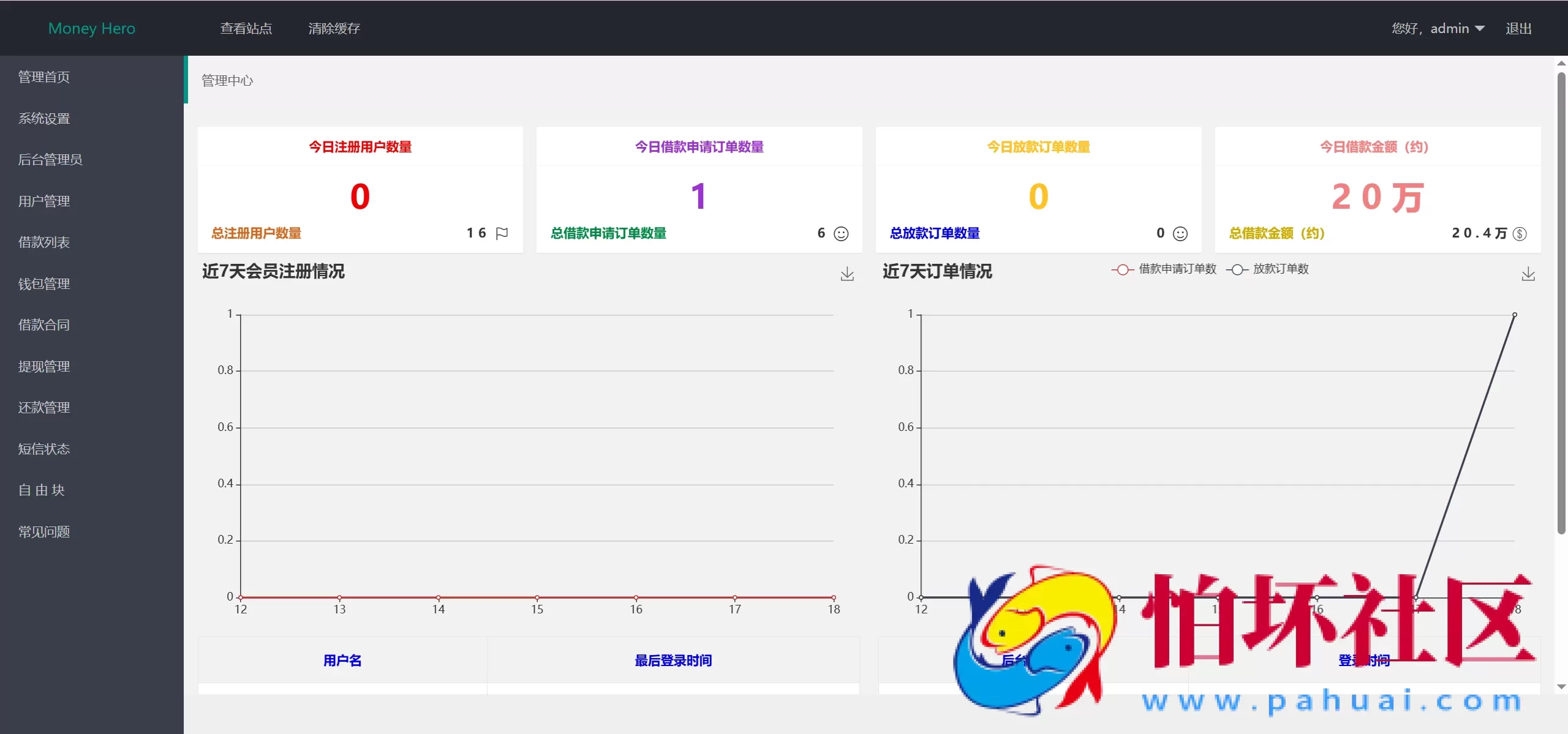The image size is (1568, 734).
Task: Click the smiley icon next to 总放款订单数
Action: [1179, 233]
